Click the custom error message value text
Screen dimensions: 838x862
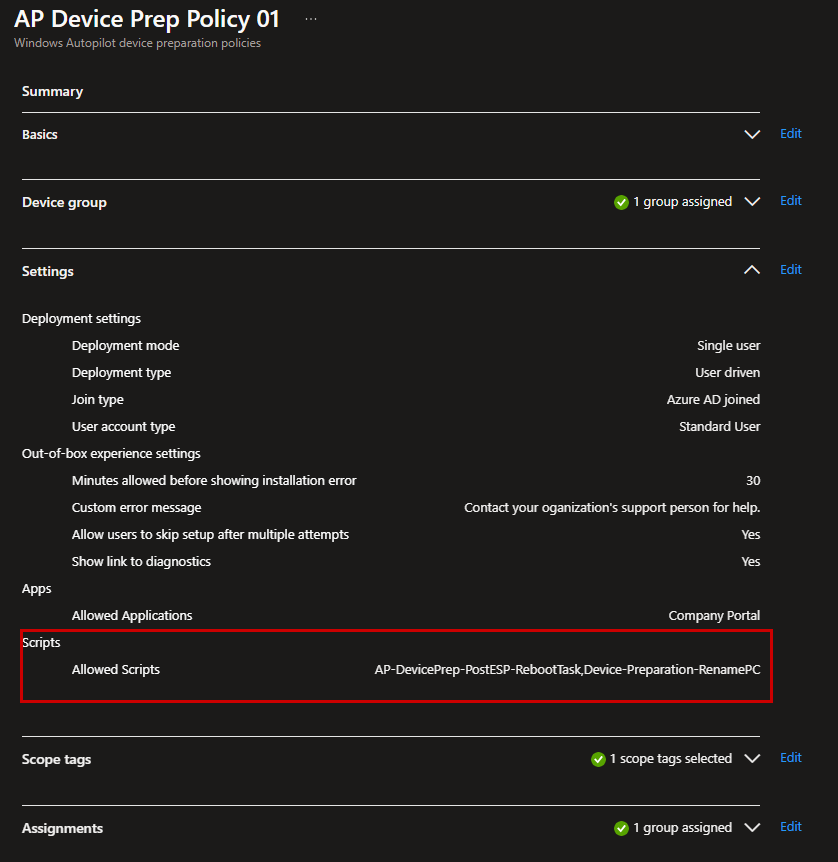pyautogui.click(x=612, y=507)
